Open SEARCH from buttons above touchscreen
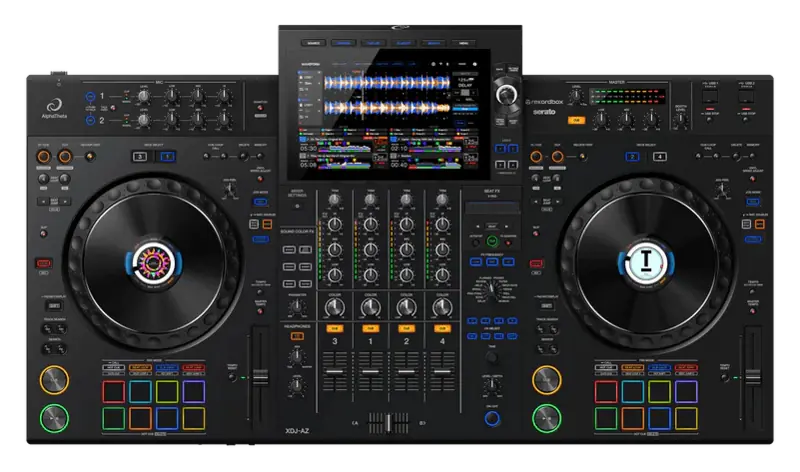This screenshot has height=472, width=800. [434, 43]
